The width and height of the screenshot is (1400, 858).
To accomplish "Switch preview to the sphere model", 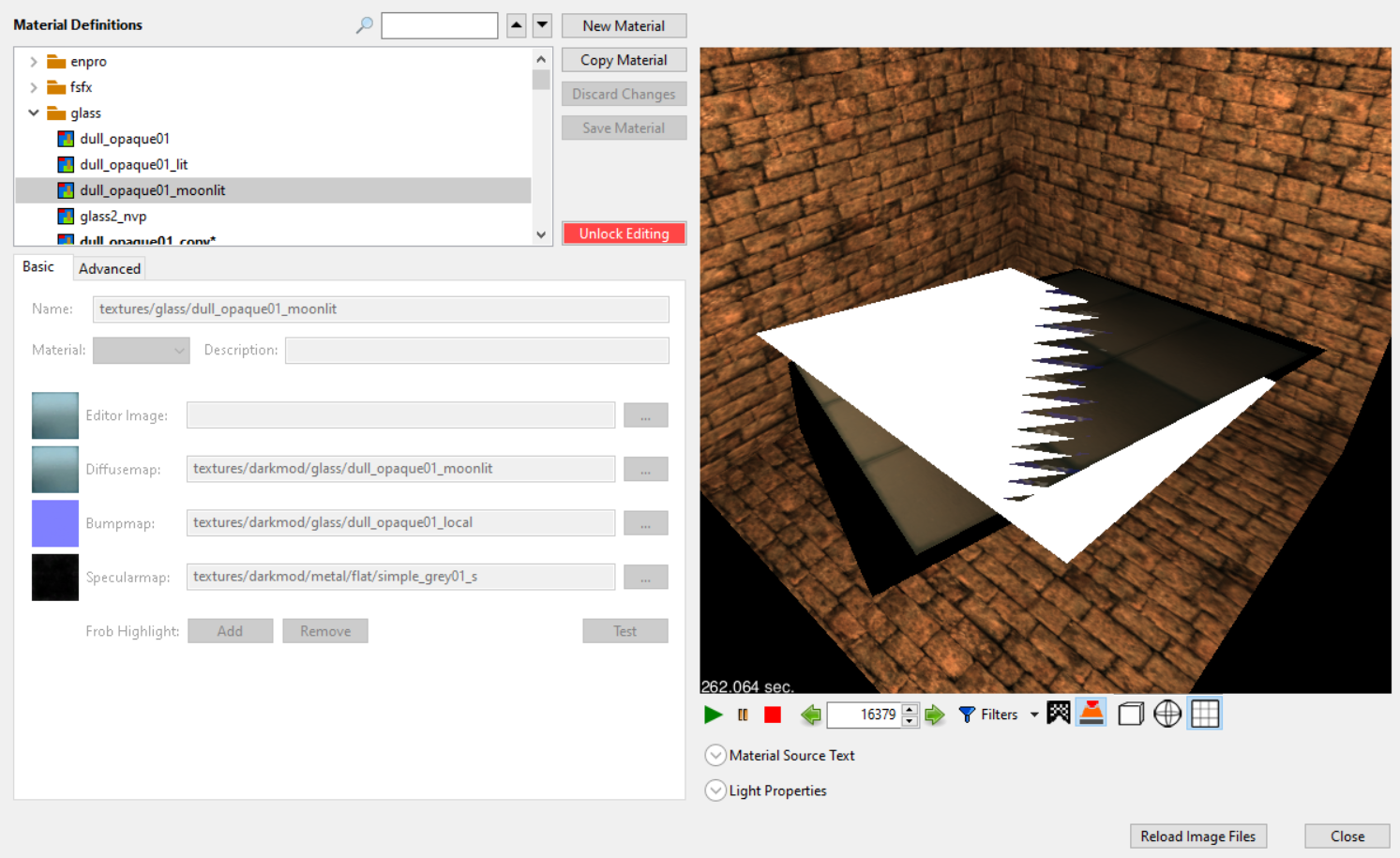I will tap(1167, 714).
